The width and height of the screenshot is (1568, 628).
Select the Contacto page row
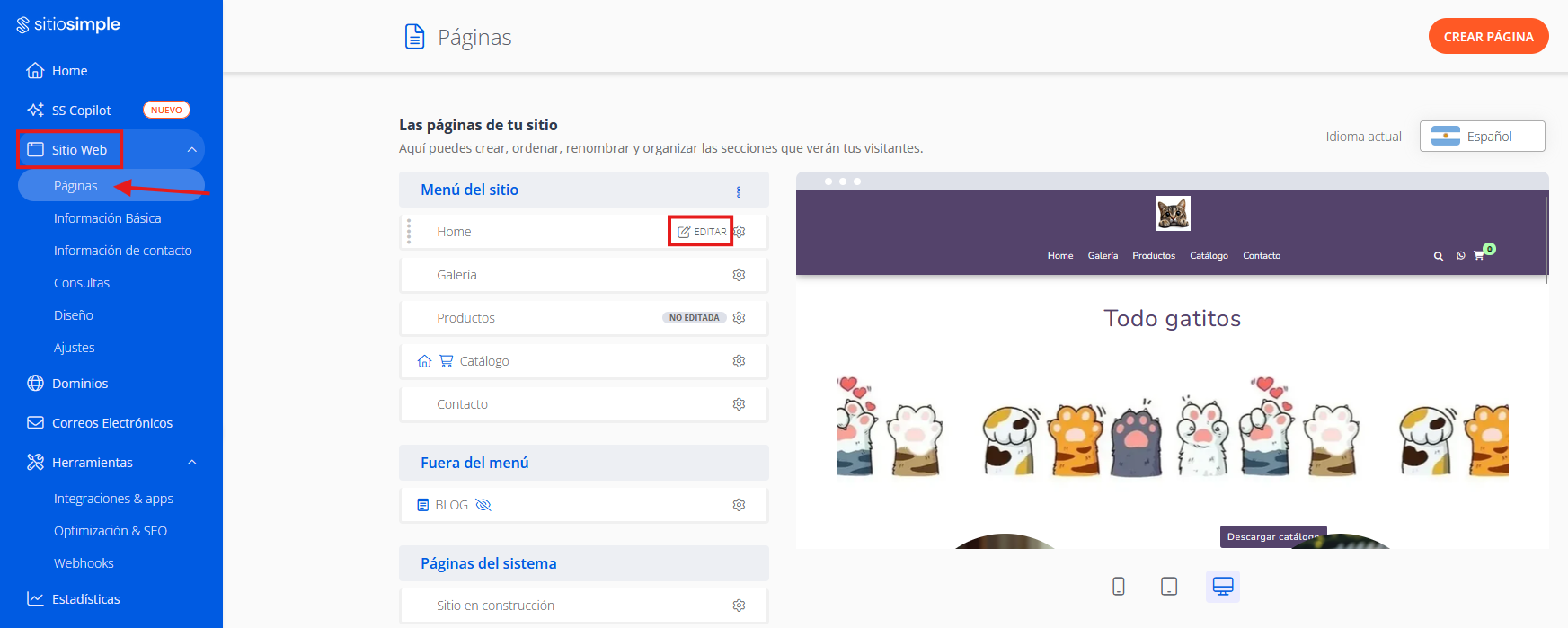[584, 404]
